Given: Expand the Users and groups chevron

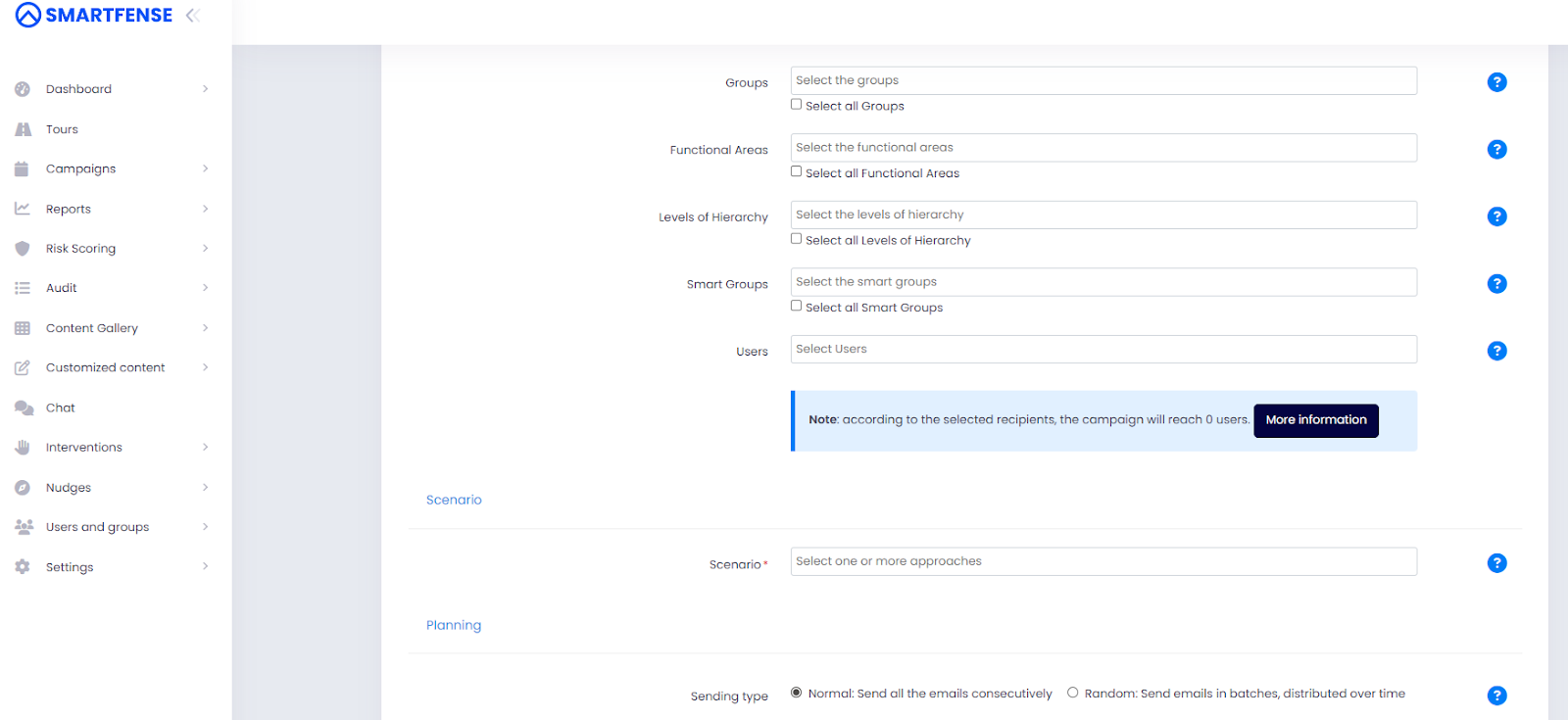Looking at the screenshot, I should (206, 527).
